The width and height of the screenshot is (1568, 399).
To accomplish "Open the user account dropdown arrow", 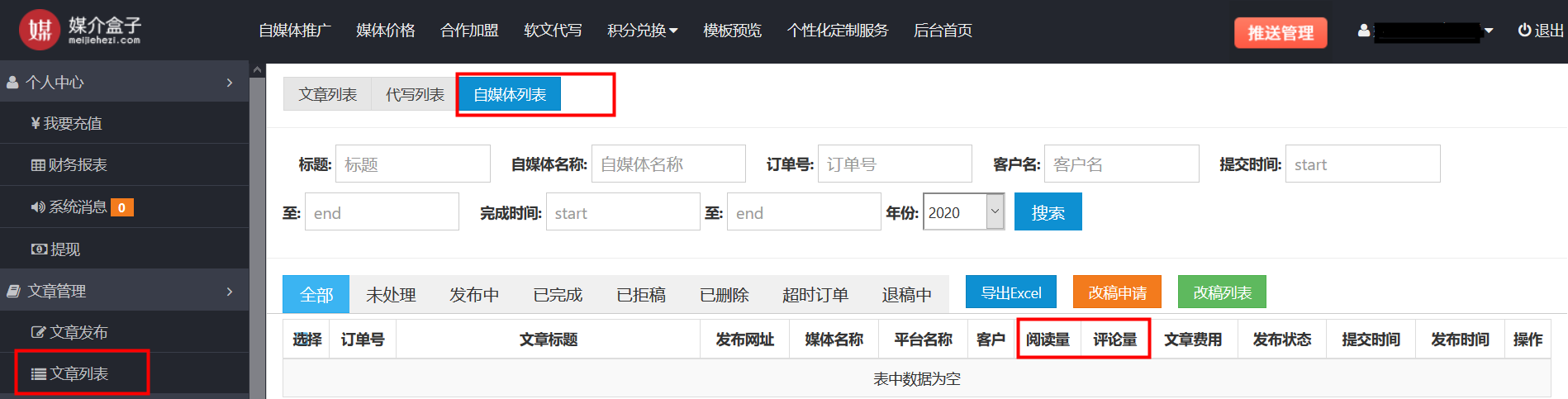I will [1489, 31].
